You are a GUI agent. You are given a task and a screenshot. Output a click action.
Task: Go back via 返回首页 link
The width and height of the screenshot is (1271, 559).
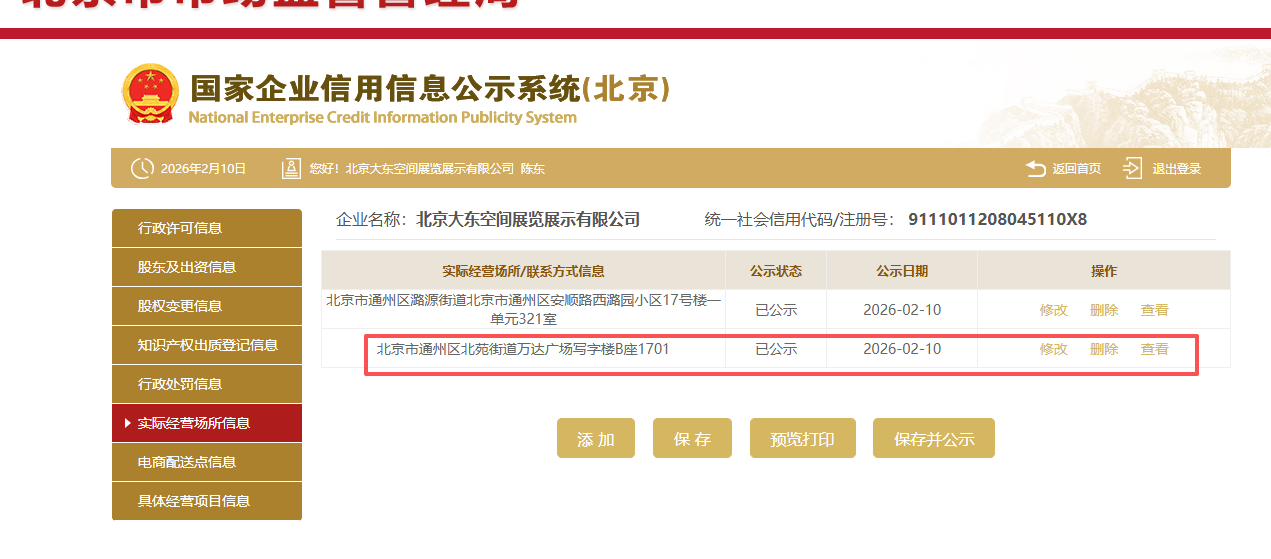tap(1077, 169)
